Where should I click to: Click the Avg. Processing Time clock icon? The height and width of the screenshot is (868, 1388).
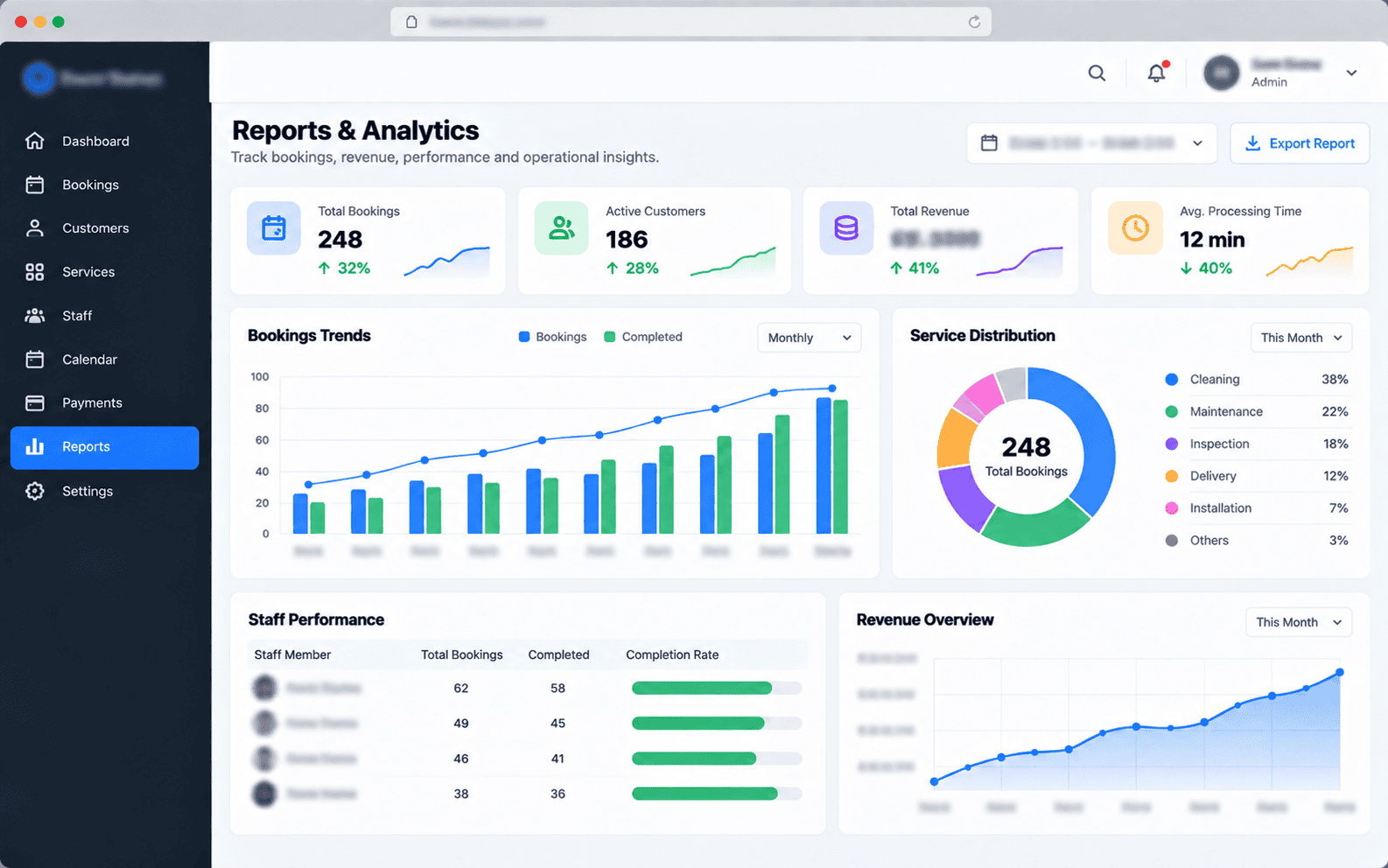point(1135,228)
